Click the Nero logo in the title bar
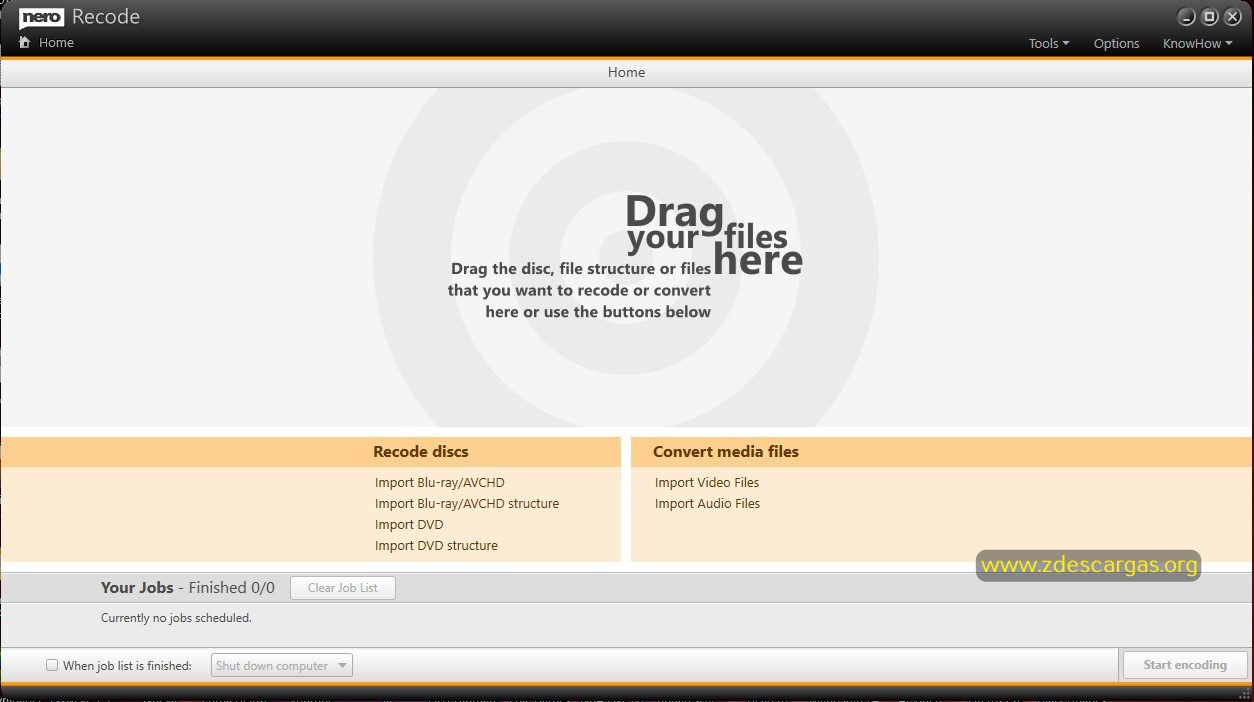 pos(41,17)
